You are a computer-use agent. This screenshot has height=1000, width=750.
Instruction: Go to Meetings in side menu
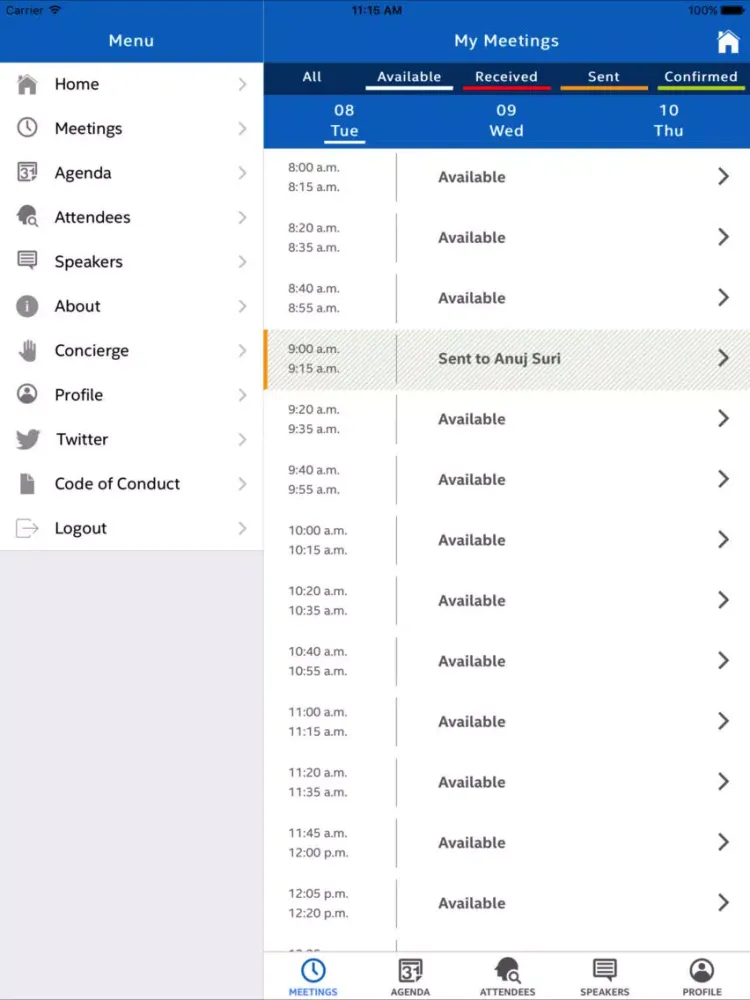click(88, 129)
